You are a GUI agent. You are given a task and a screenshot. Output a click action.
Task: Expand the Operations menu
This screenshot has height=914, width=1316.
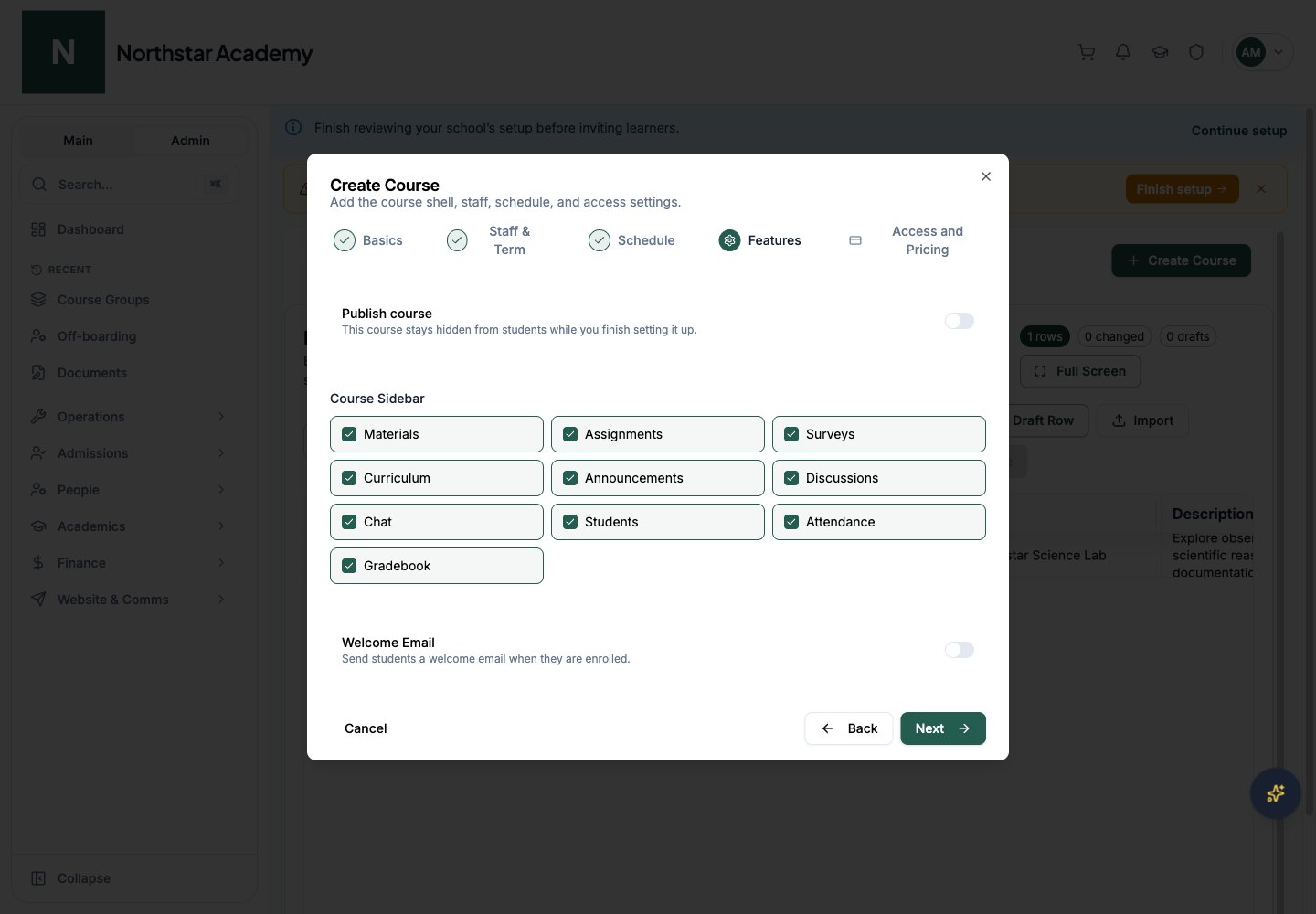(129, 417)
